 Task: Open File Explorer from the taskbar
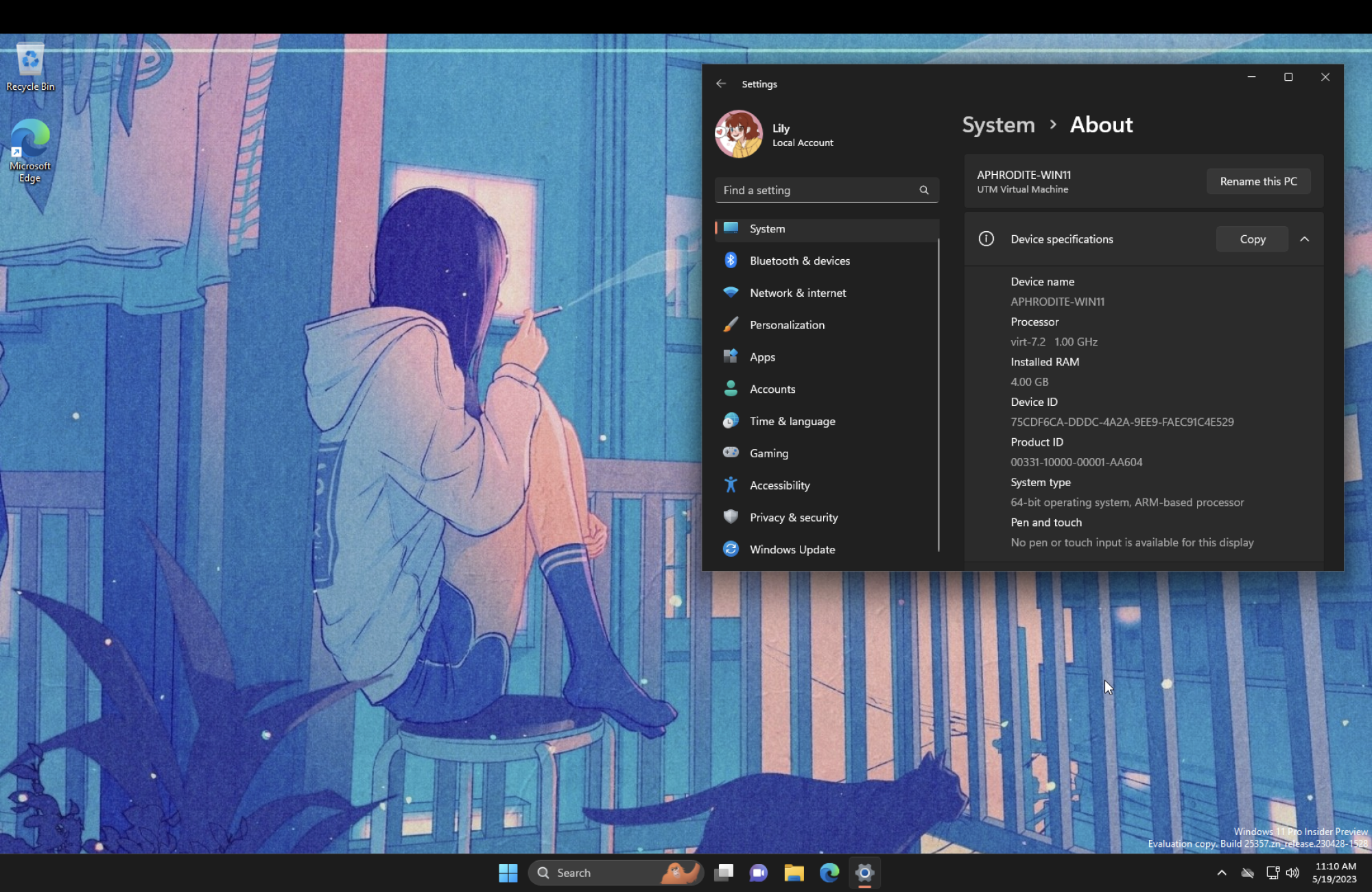(794, 873)
